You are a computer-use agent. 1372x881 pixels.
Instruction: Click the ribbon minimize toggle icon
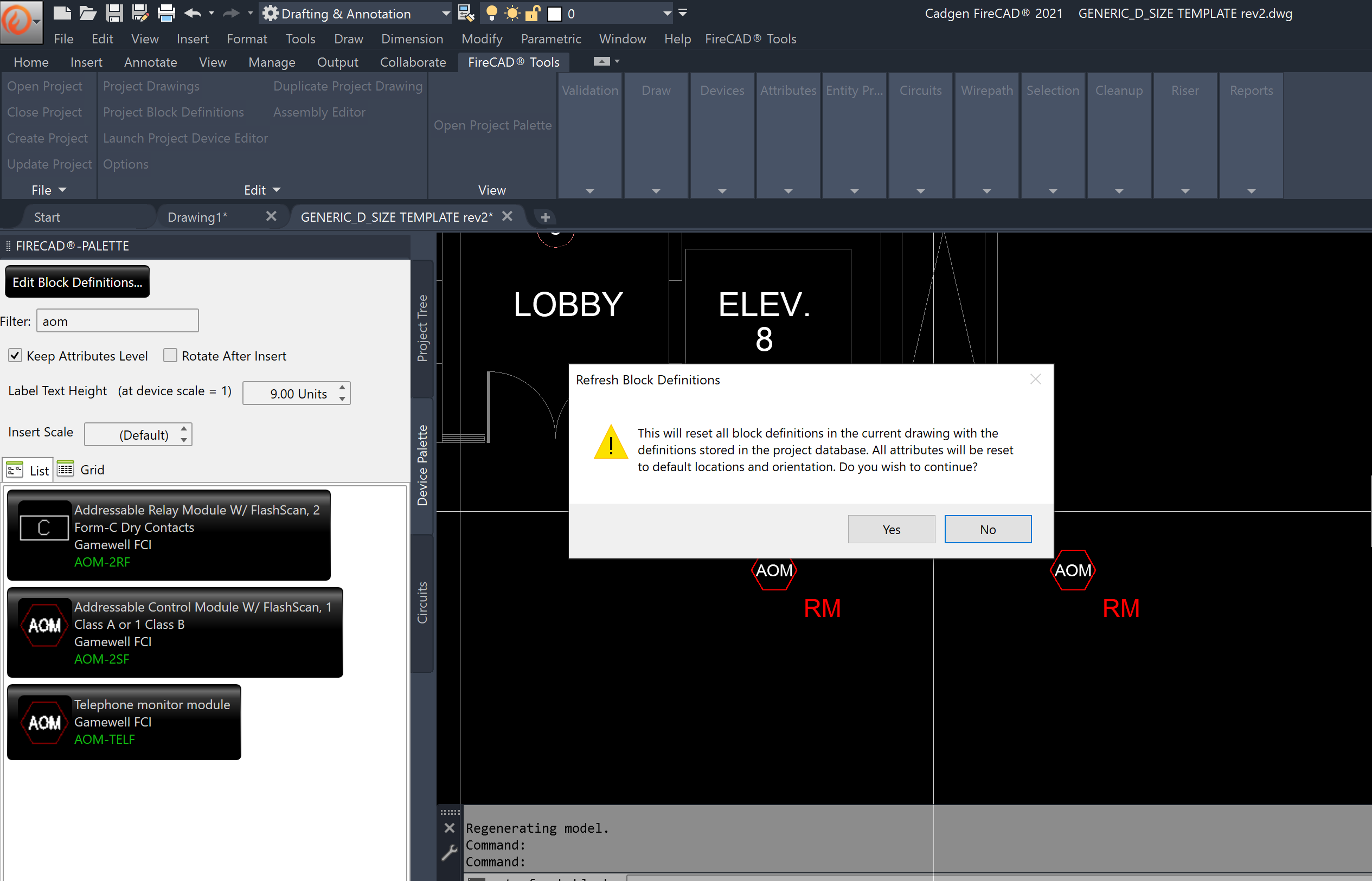click(601, 61)
